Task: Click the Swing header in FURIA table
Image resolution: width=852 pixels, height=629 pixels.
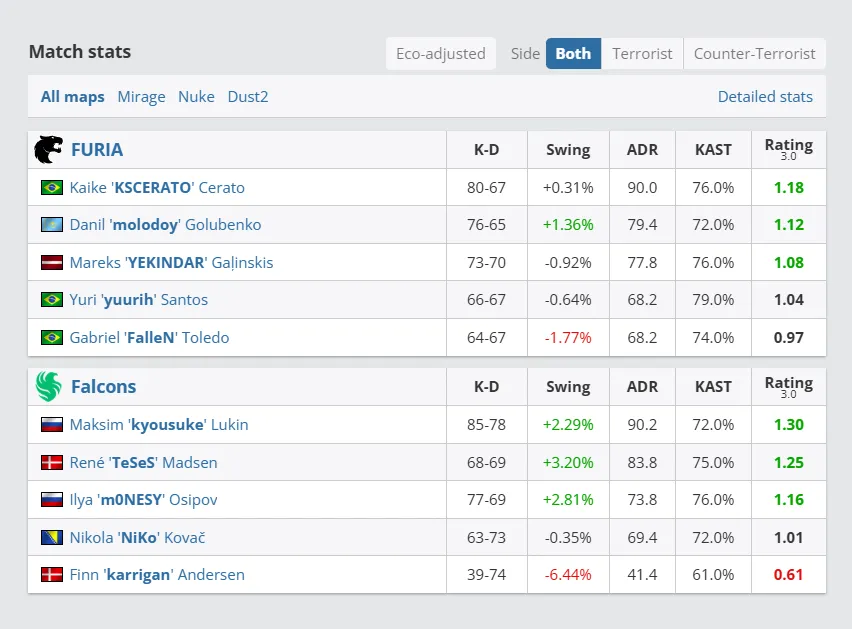Action: [x=568, y=149]
